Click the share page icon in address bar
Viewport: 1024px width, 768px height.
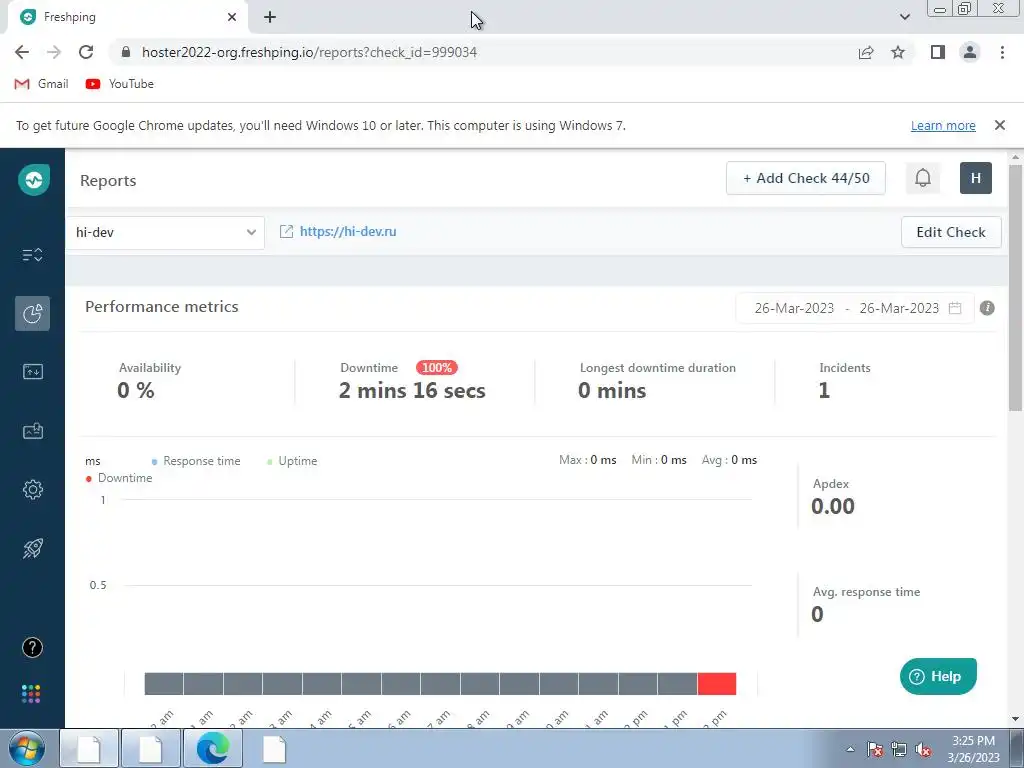click(866, 52)
